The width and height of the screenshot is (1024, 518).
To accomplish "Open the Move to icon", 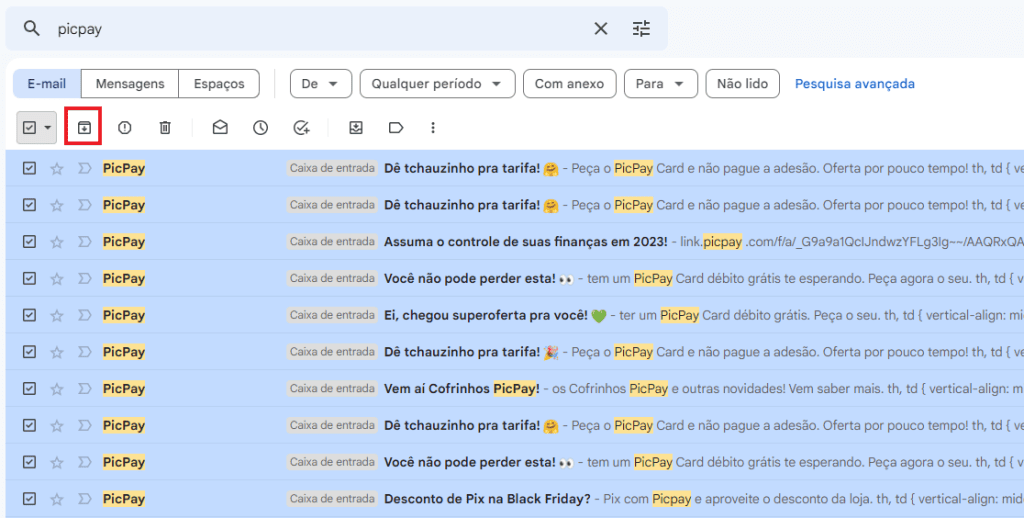I will click(355, 128).
